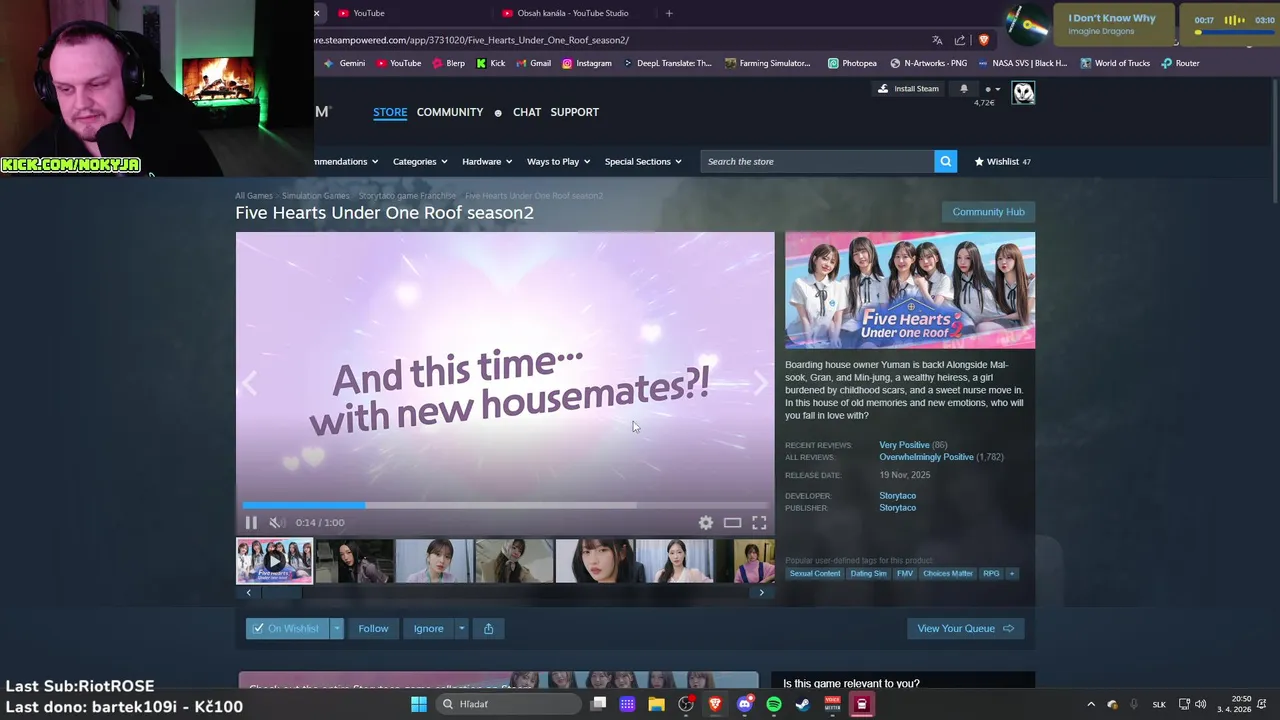Go to the COMMUNITY tab
Viewport: 1280px width, 720px height.
450,112
